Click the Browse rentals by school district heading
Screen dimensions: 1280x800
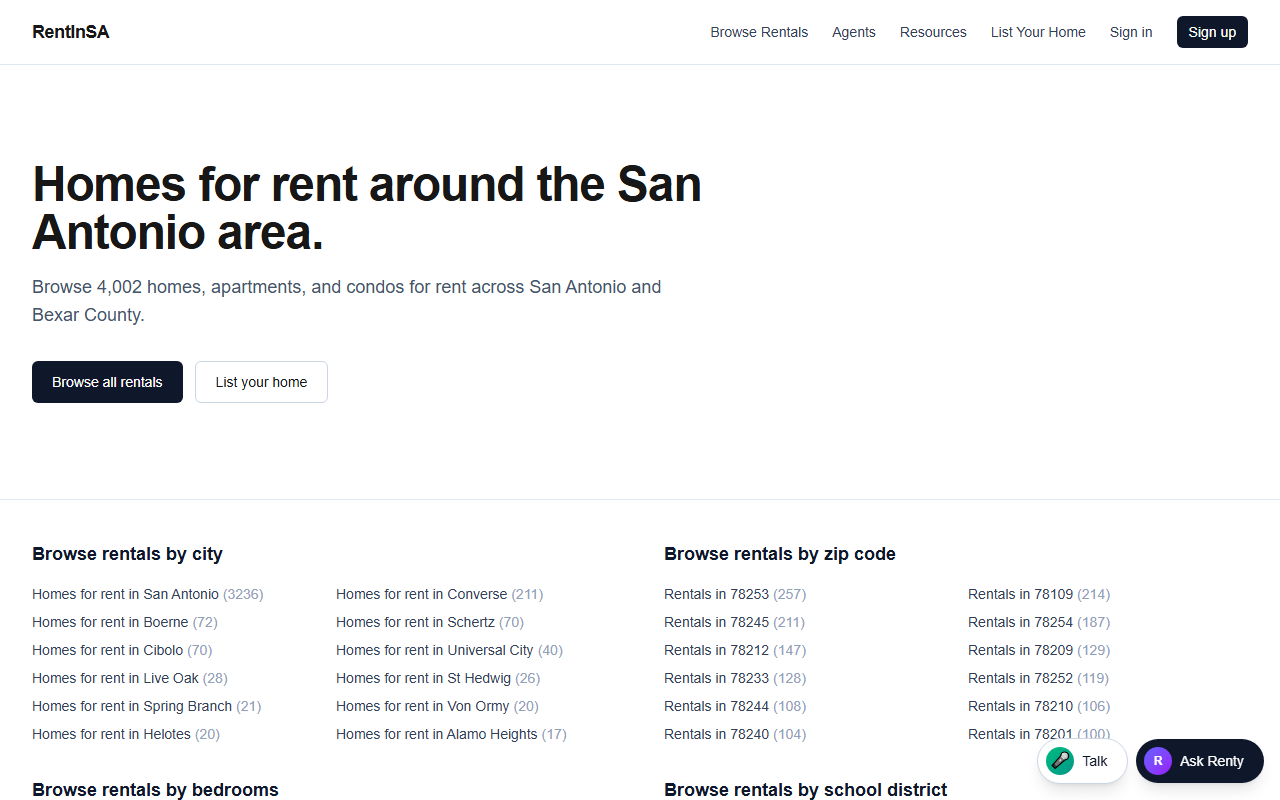tap(805, 790)
